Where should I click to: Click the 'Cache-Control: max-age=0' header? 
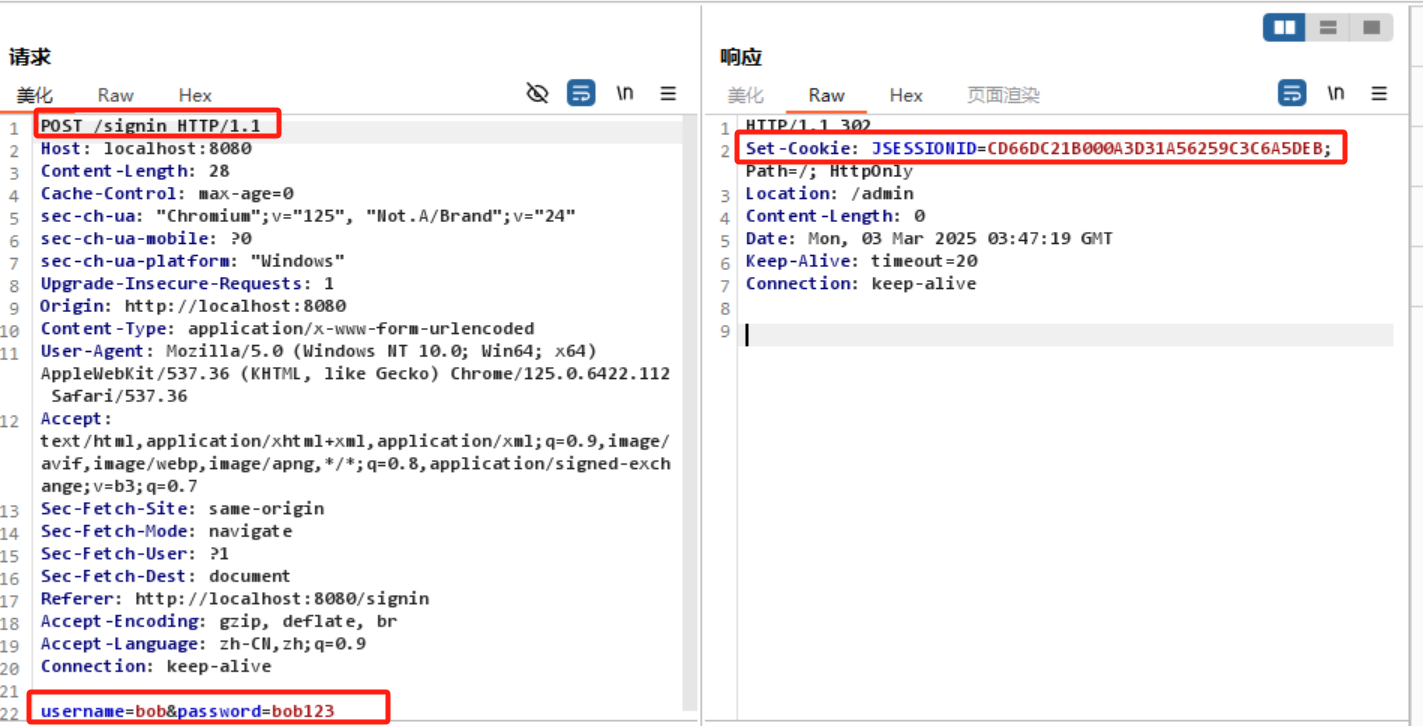pos(167,194)
